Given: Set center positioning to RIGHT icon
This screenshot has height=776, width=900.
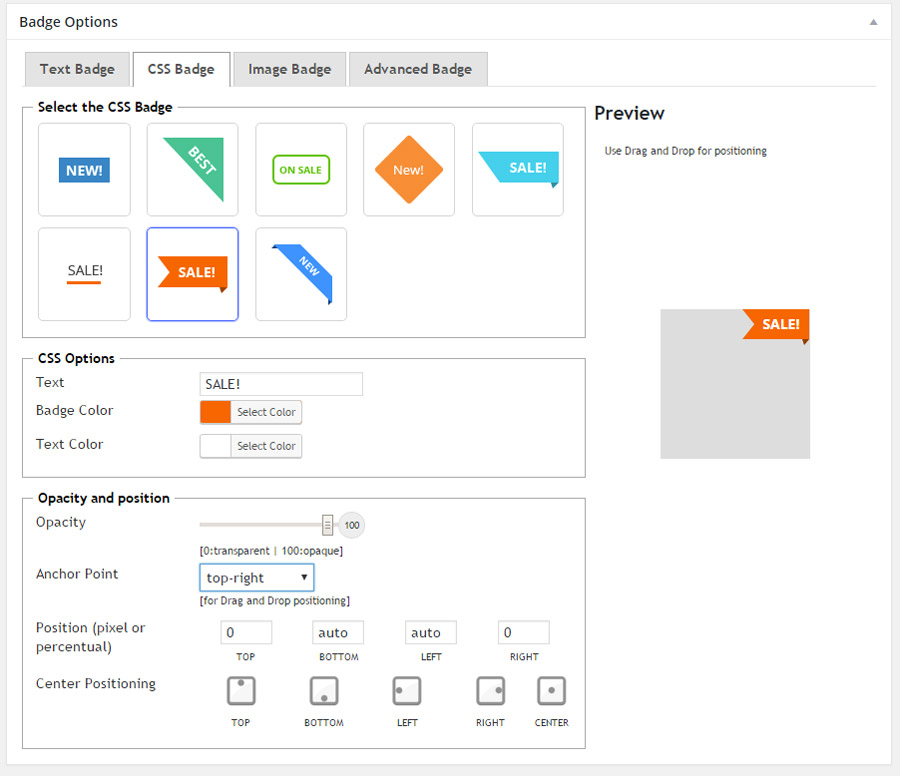Looking at the screenshot, I should (490, 690).
